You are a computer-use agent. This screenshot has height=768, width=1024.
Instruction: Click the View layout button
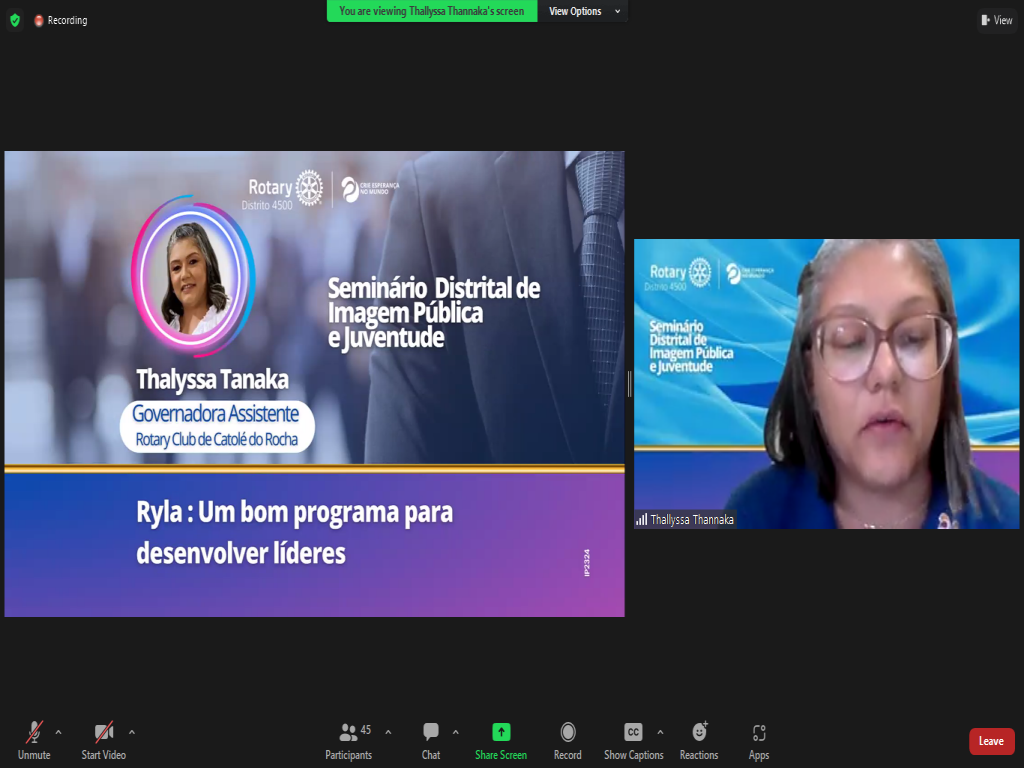point(997,20)
